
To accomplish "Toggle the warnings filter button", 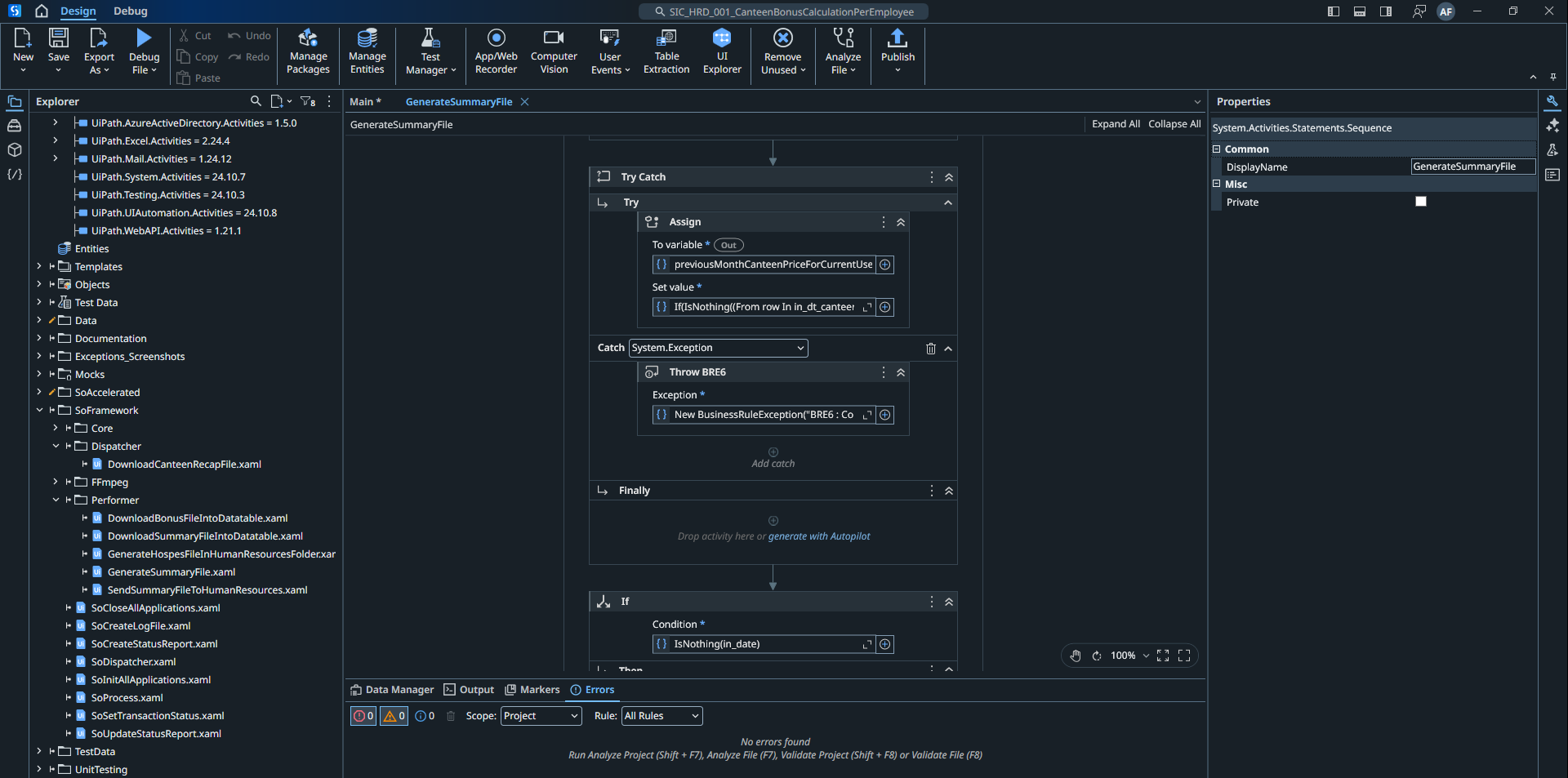I will [x=394, y=716].
